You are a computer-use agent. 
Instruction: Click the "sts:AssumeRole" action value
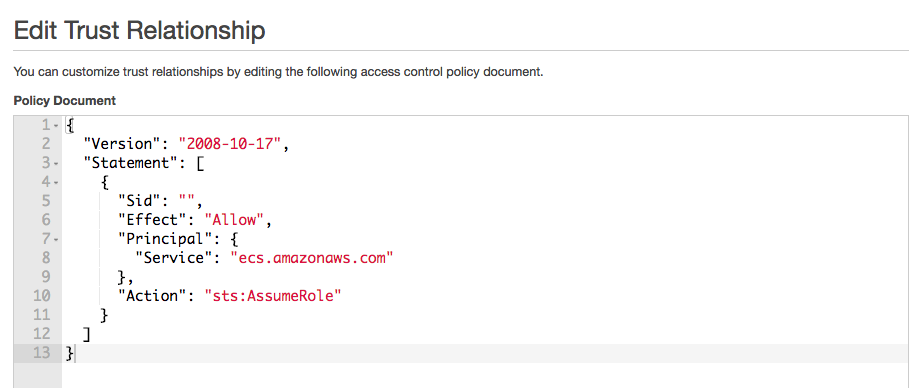(273, 295)
